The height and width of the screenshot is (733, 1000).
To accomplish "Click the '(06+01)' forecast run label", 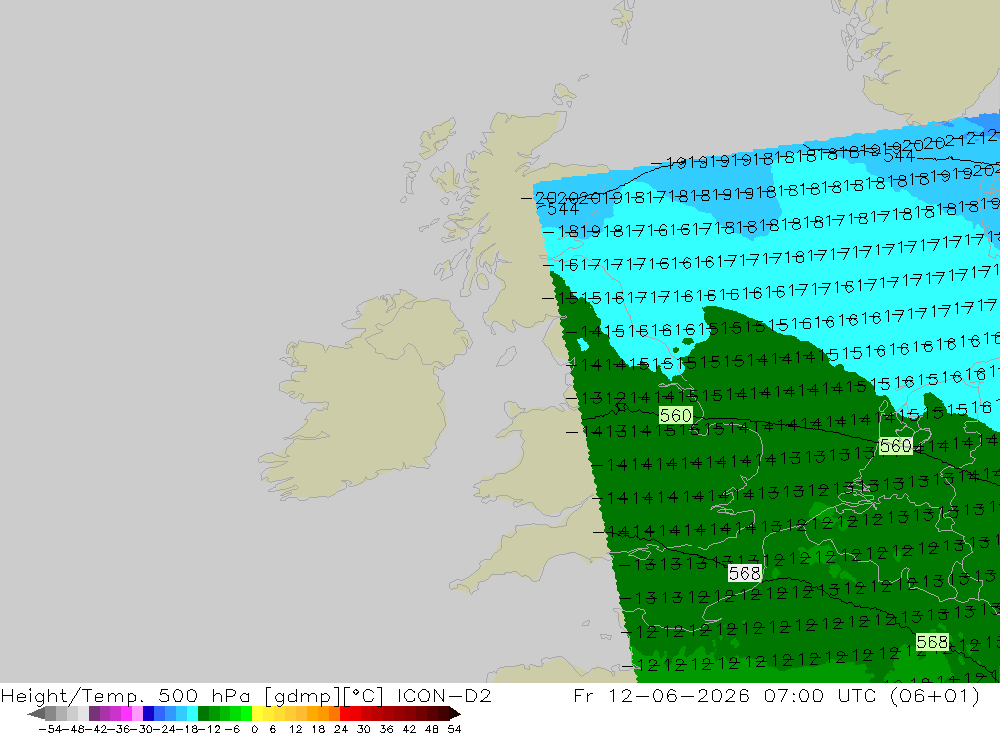I will 934,695.
